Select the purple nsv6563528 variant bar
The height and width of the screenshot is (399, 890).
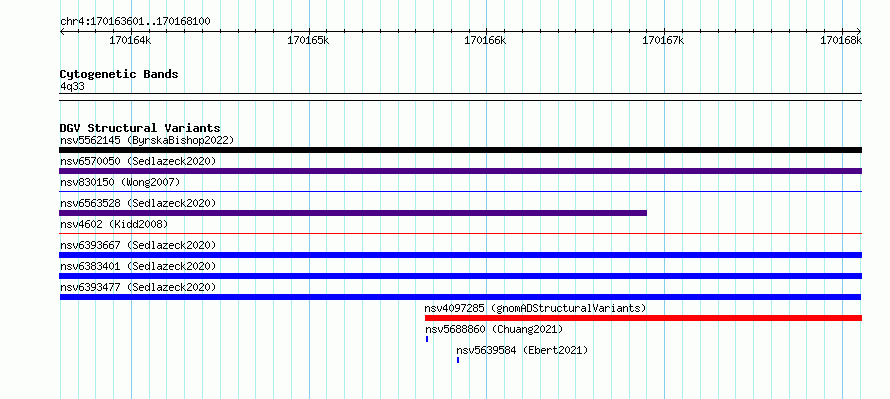pos(353,213)
